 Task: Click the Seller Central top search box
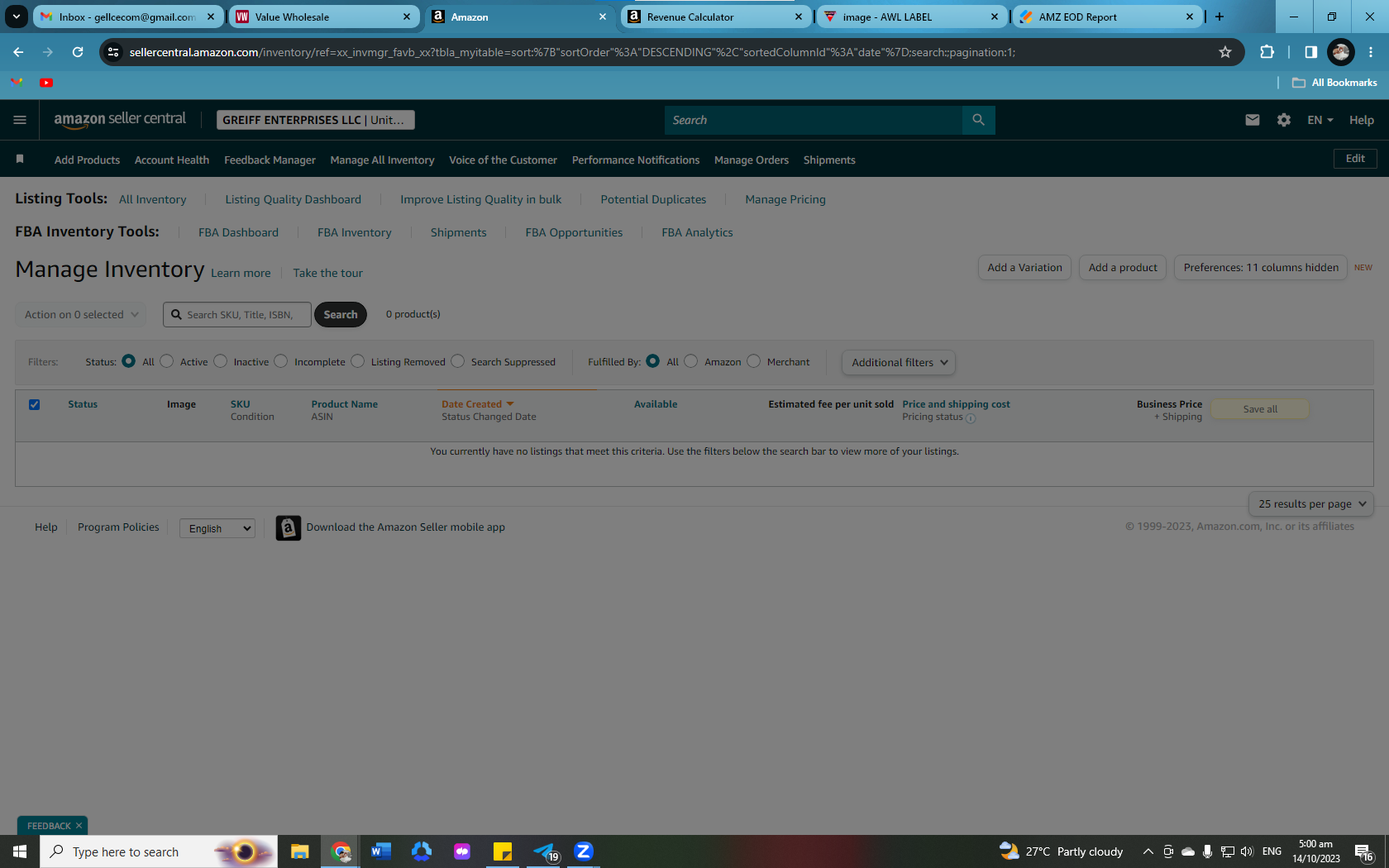[814, 120]
